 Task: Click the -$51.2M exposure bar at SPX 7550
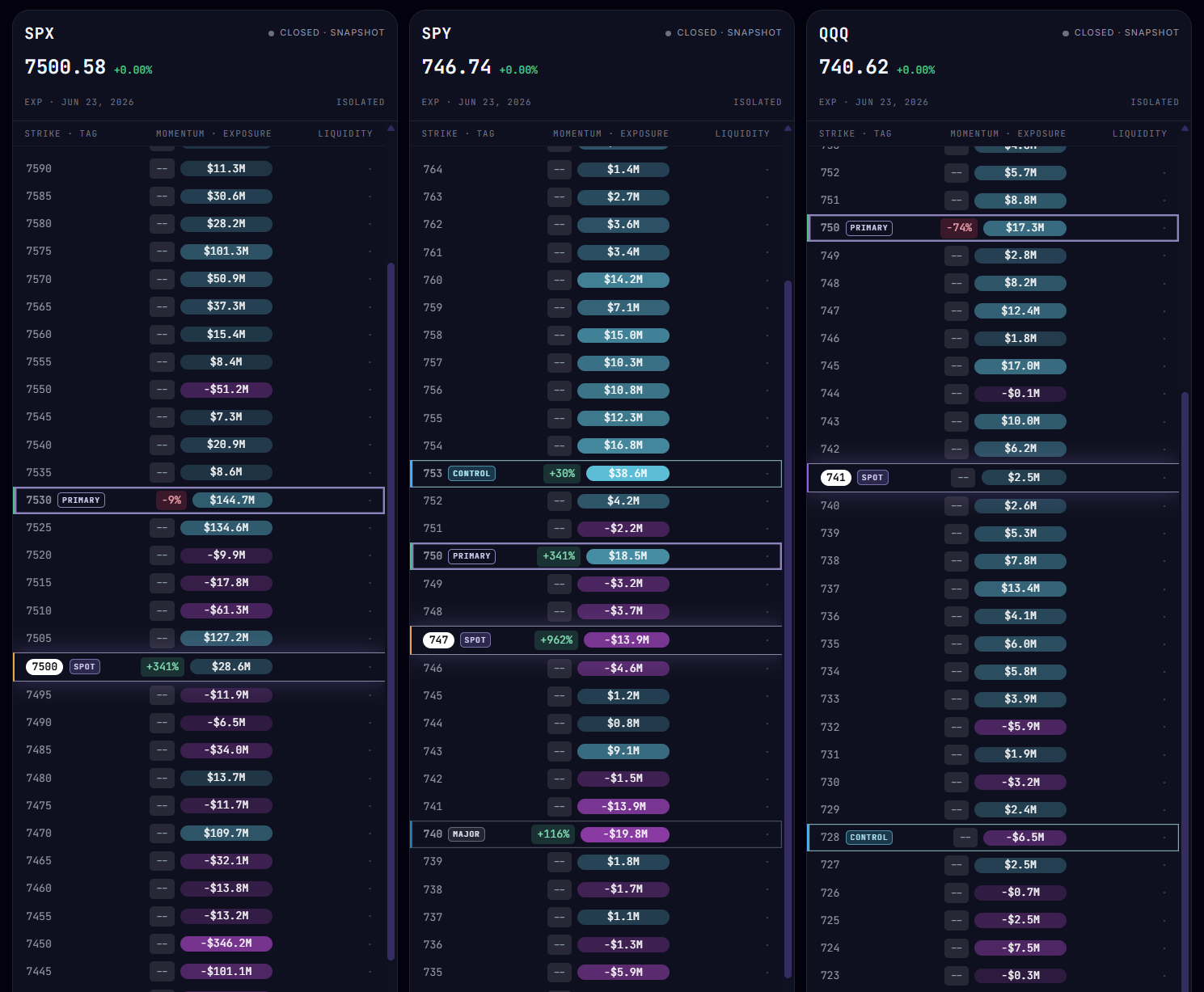(x=226, y=390)
